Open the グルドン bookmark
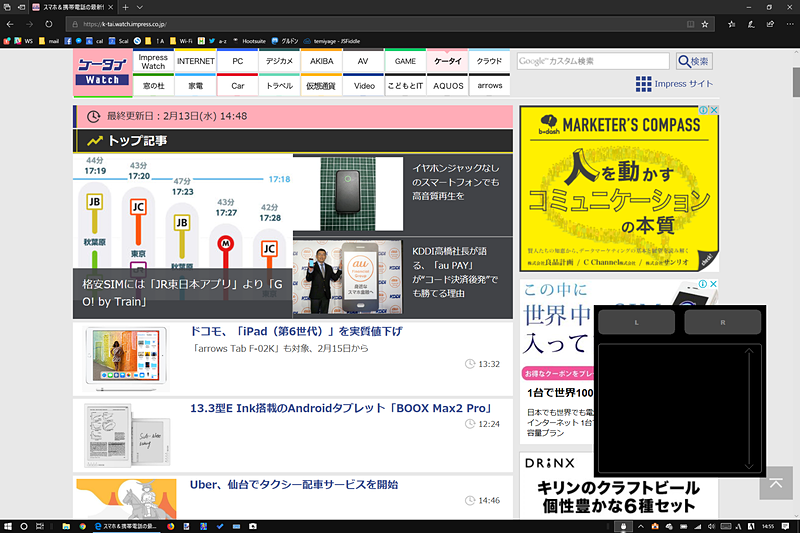 click(x=285, y=41)
